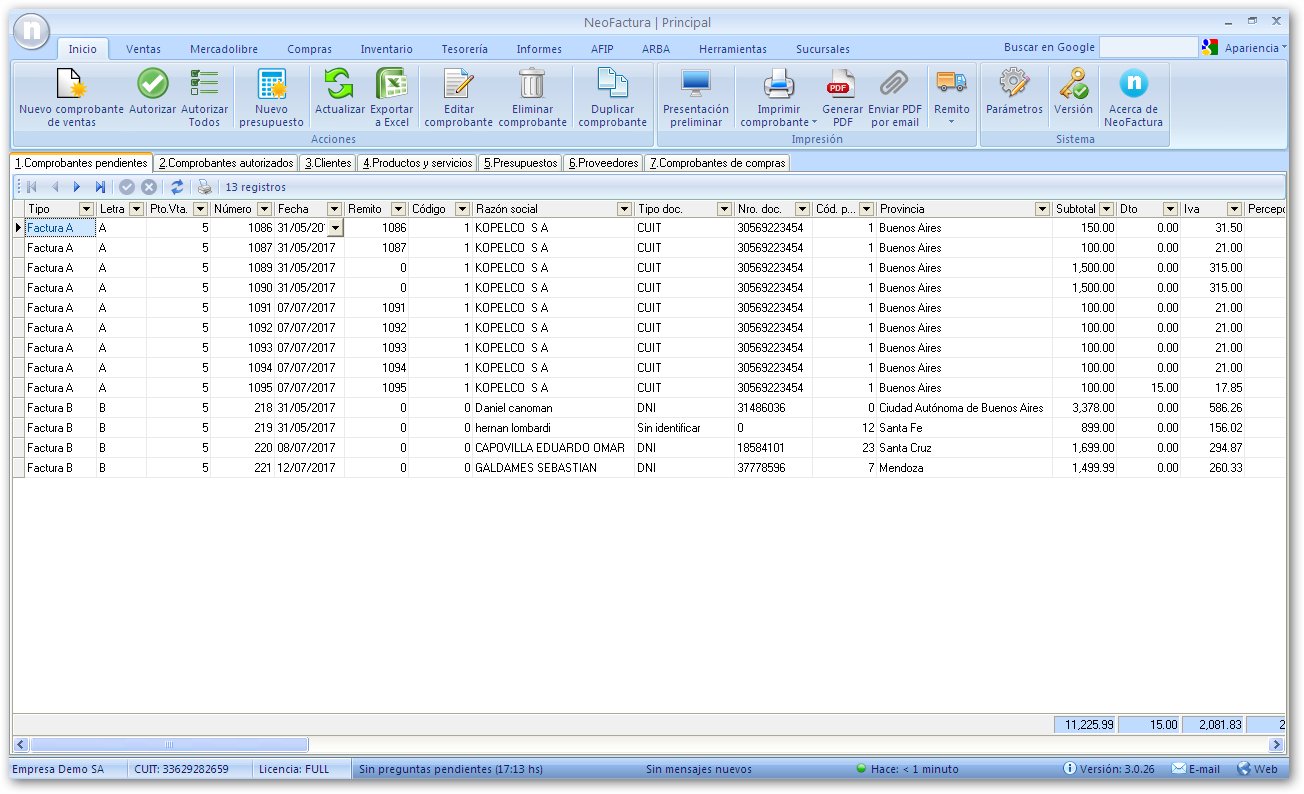Open the Comprobantes autorizados tab
The height and width of the screenshot is (794, 1304).
[227, 163]
